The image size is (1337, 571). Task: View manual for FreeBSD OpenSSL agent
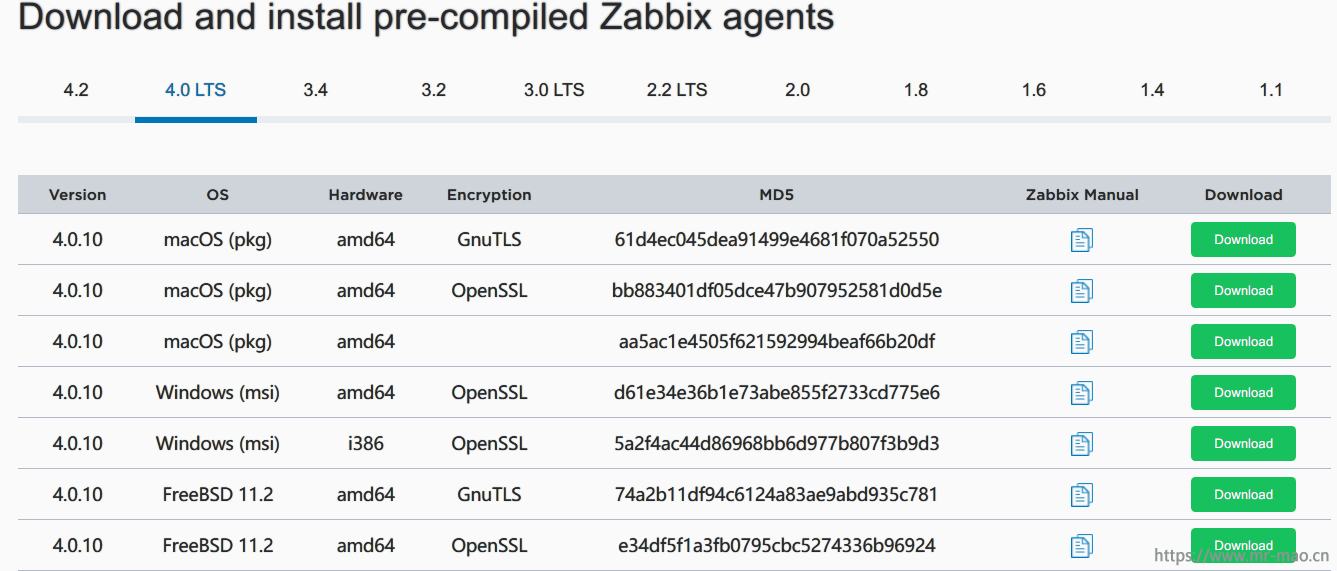click(1081, 546)
